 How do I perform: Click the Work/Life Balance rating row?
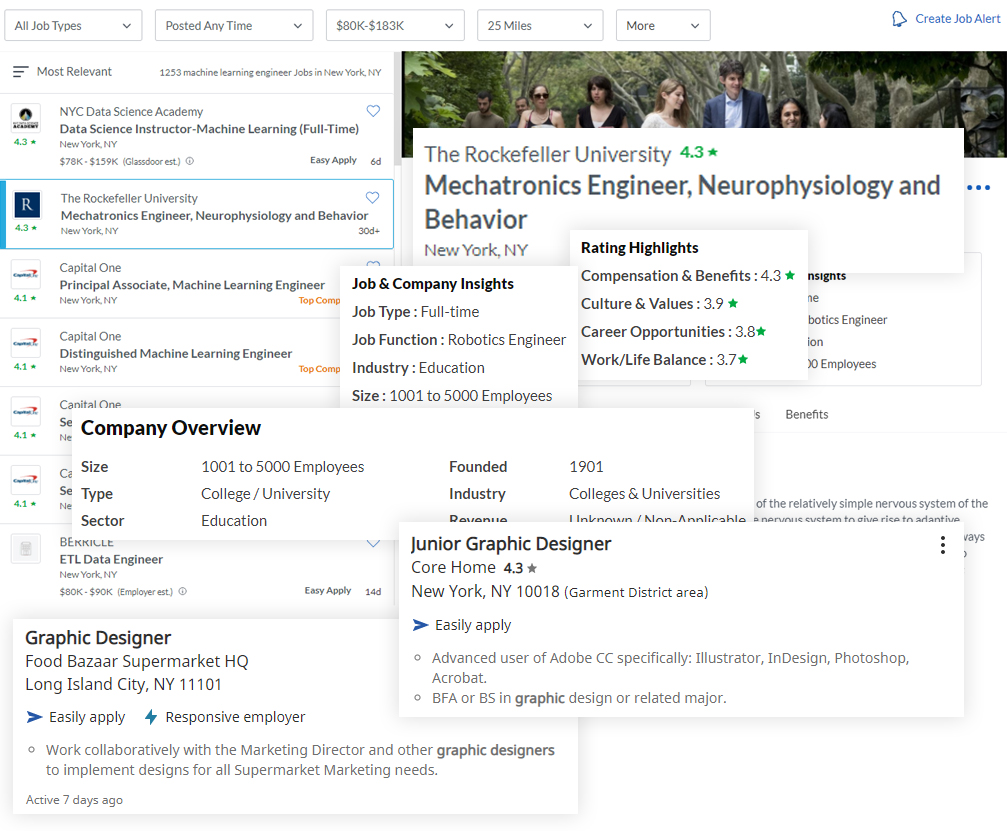click(665, 360)
